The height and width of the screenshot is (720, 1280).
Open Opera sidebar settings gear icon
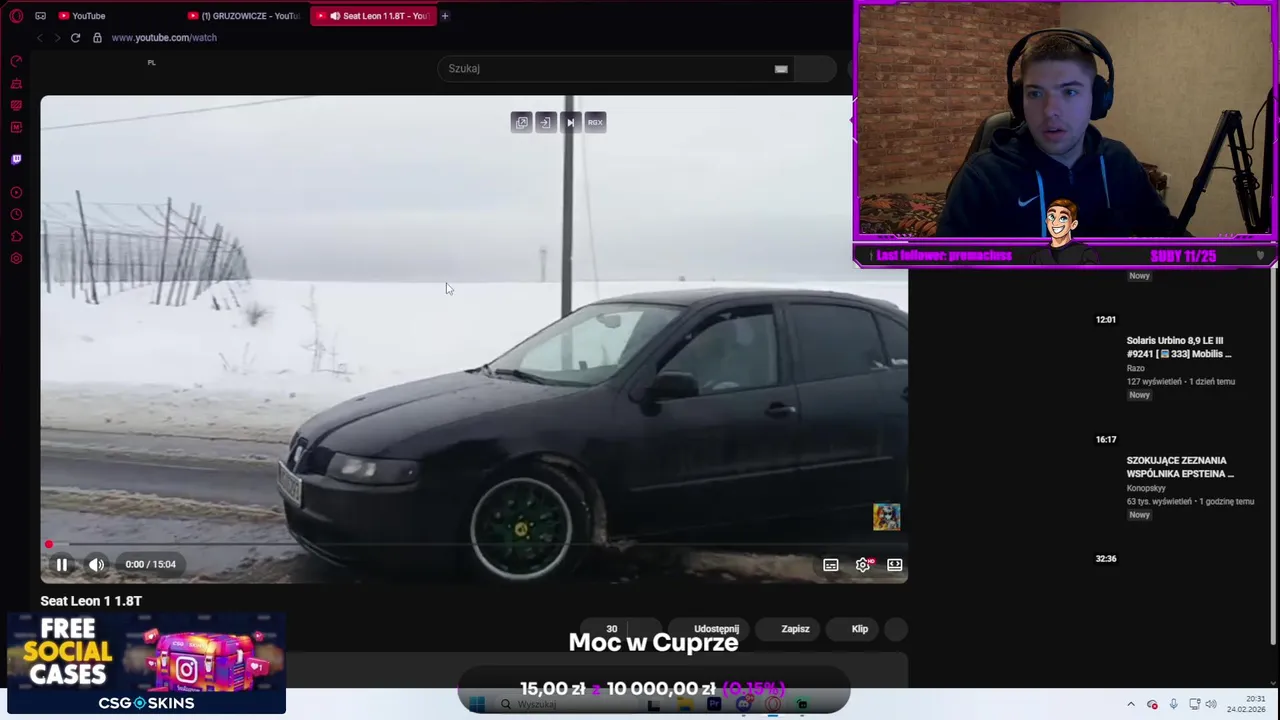pos(16,259)
